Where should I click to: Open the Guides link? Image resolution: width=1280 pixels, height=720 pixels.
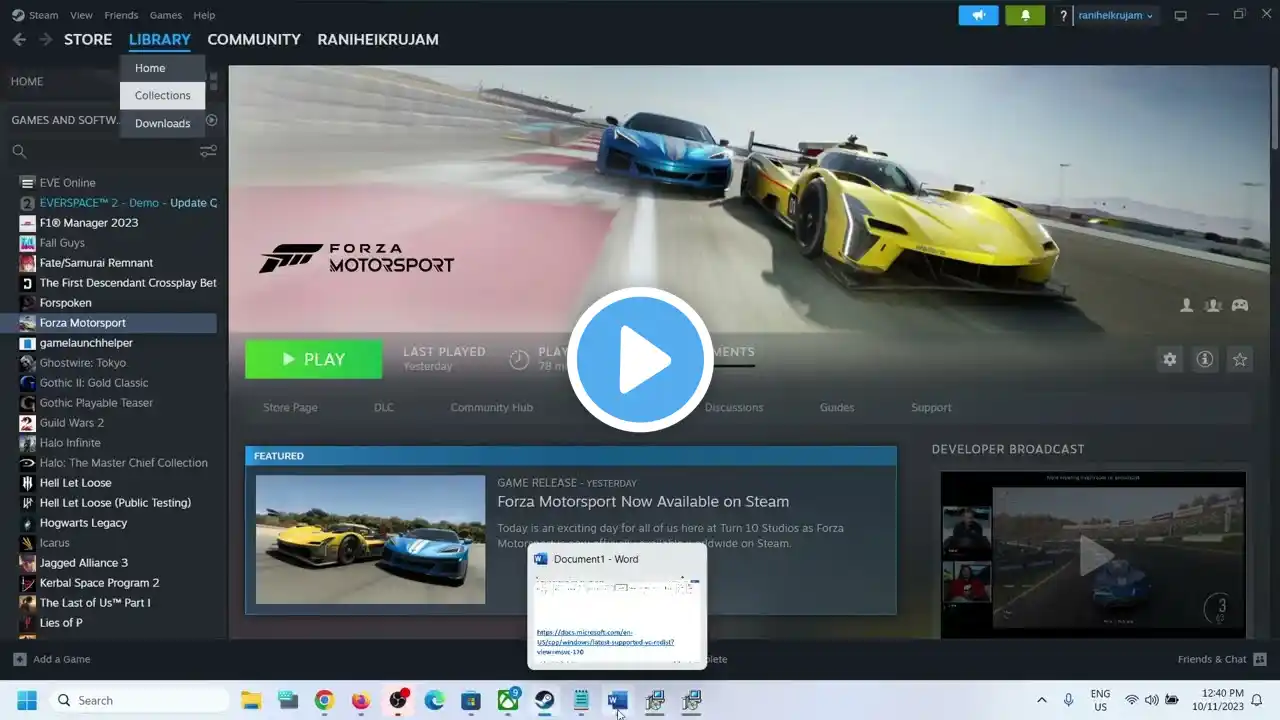[837, 407]
